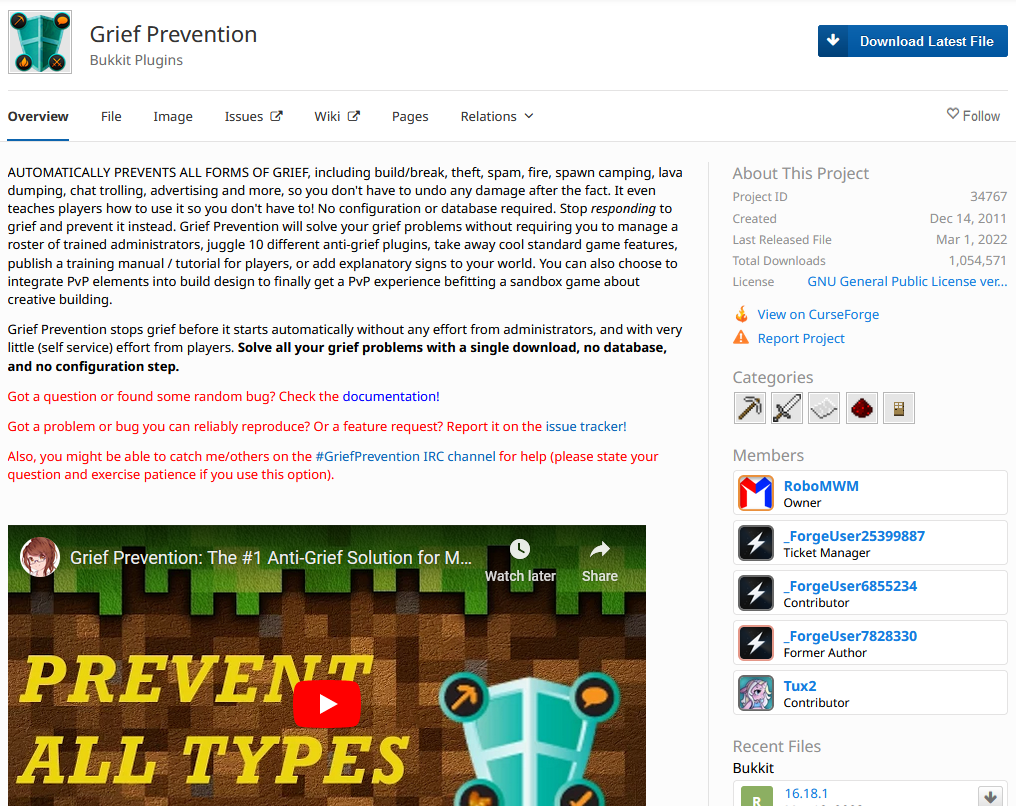
Task: Click the Download Latest File button
Action: pyautogui.click(x=912, y=41)
